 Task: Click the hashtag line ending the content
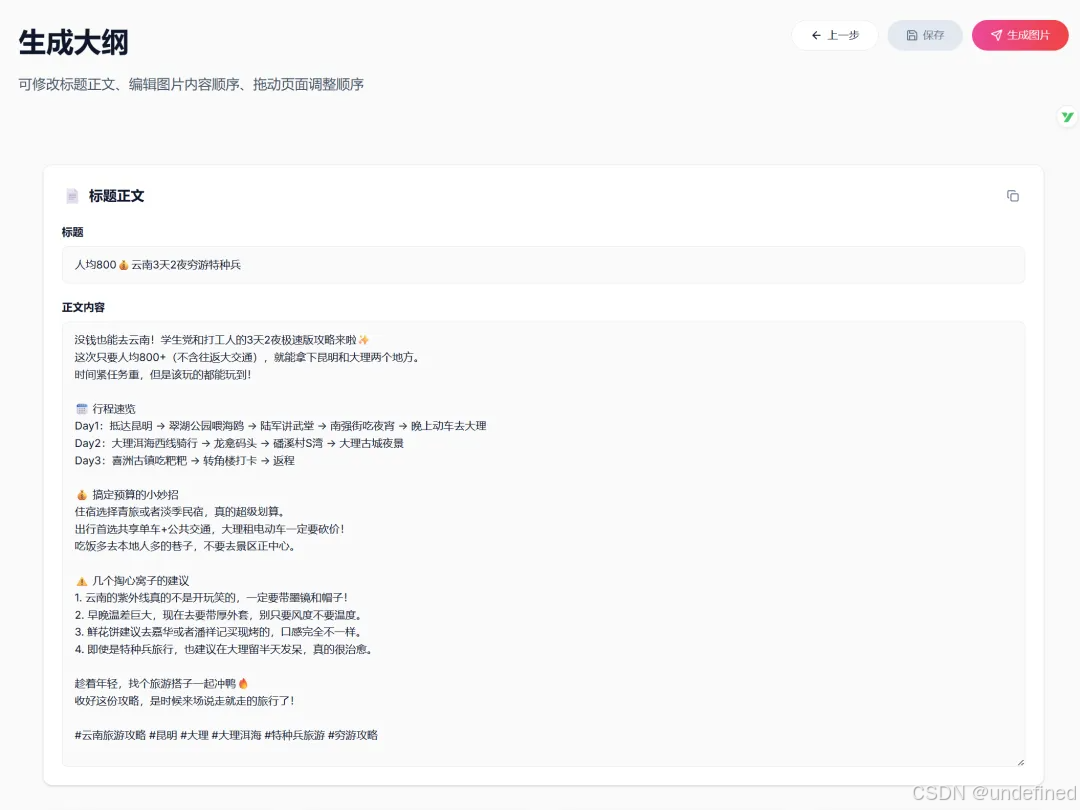point(225,735)
